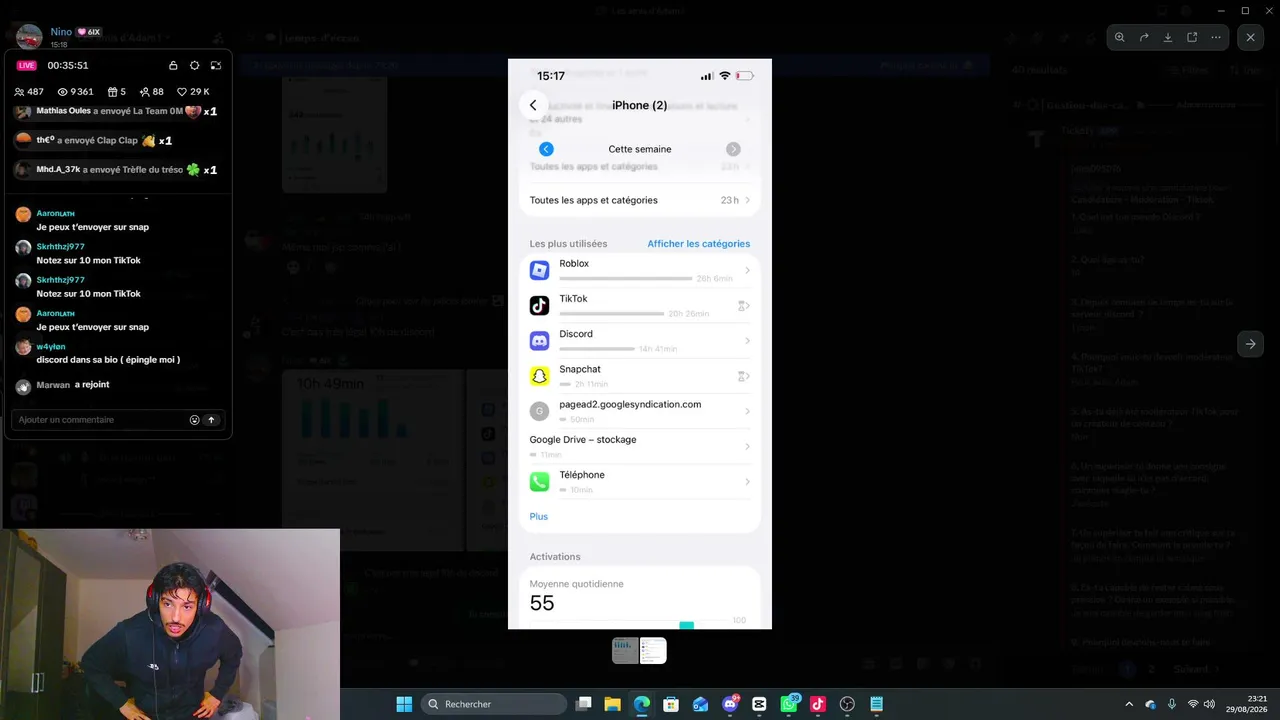
Task: Open the Discord usage row
Action: pos(640,340)
